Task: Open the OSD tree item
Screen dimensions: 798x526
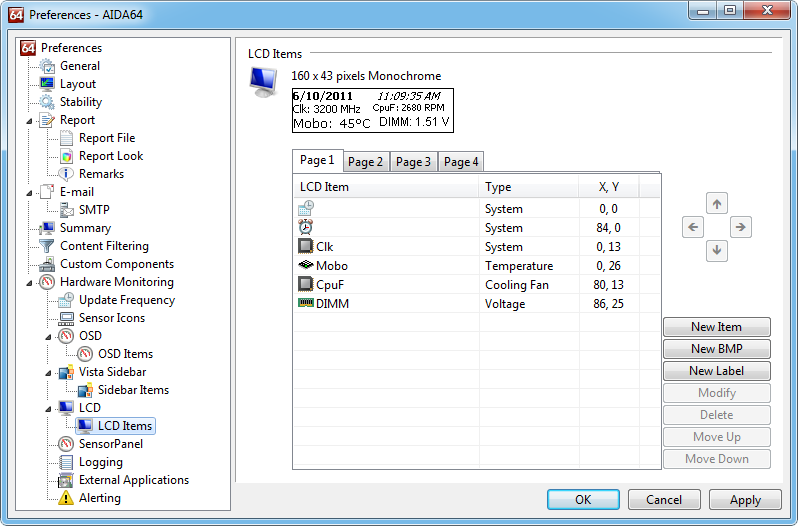Action: (x=90, y=336)
